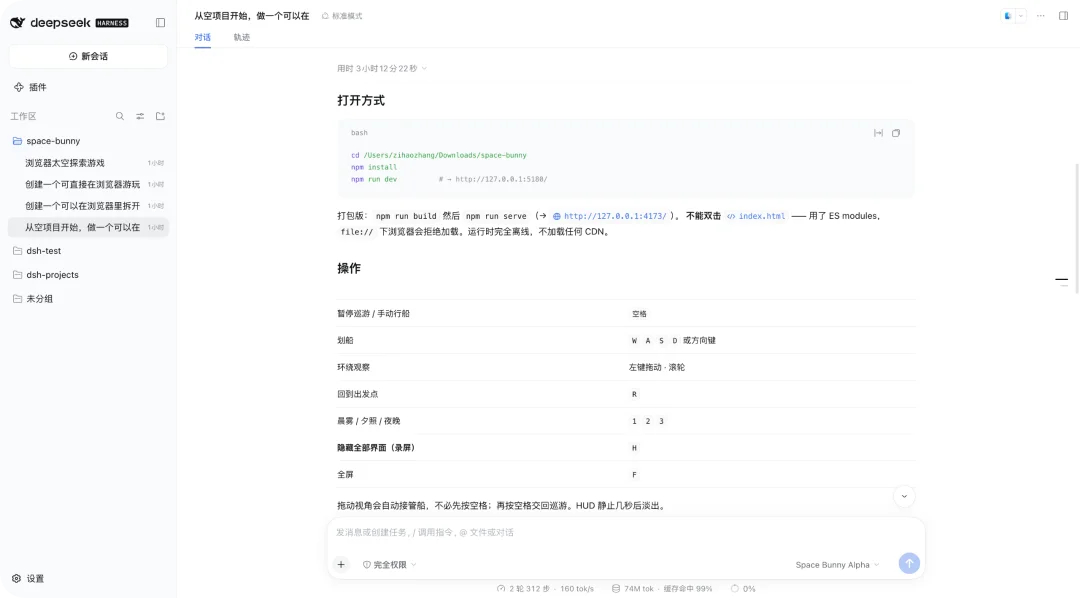Open the index.html file link
The image size is (1080, 598).
(756, 216)
